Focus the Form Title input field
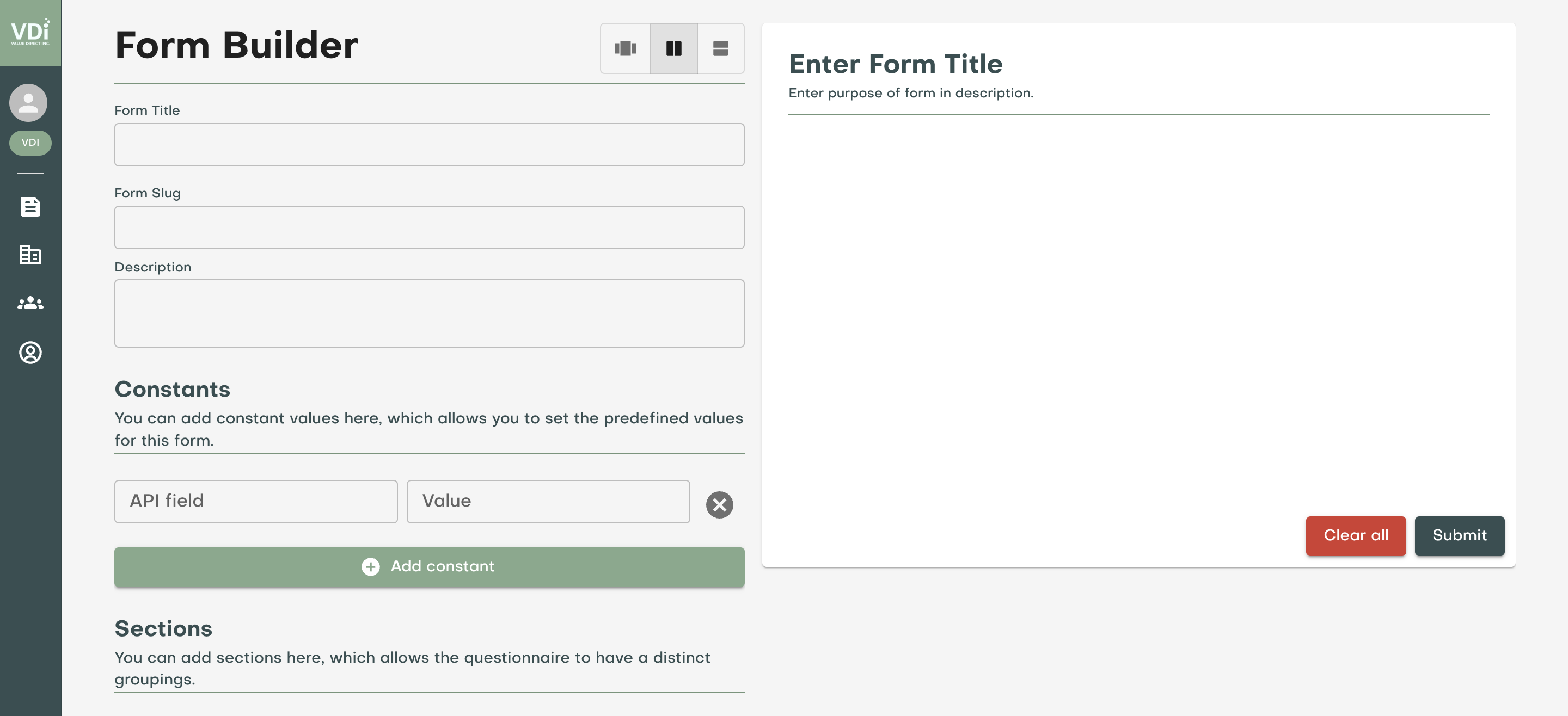This screenshot has width=1568, height=716. [x=429, y=145]
